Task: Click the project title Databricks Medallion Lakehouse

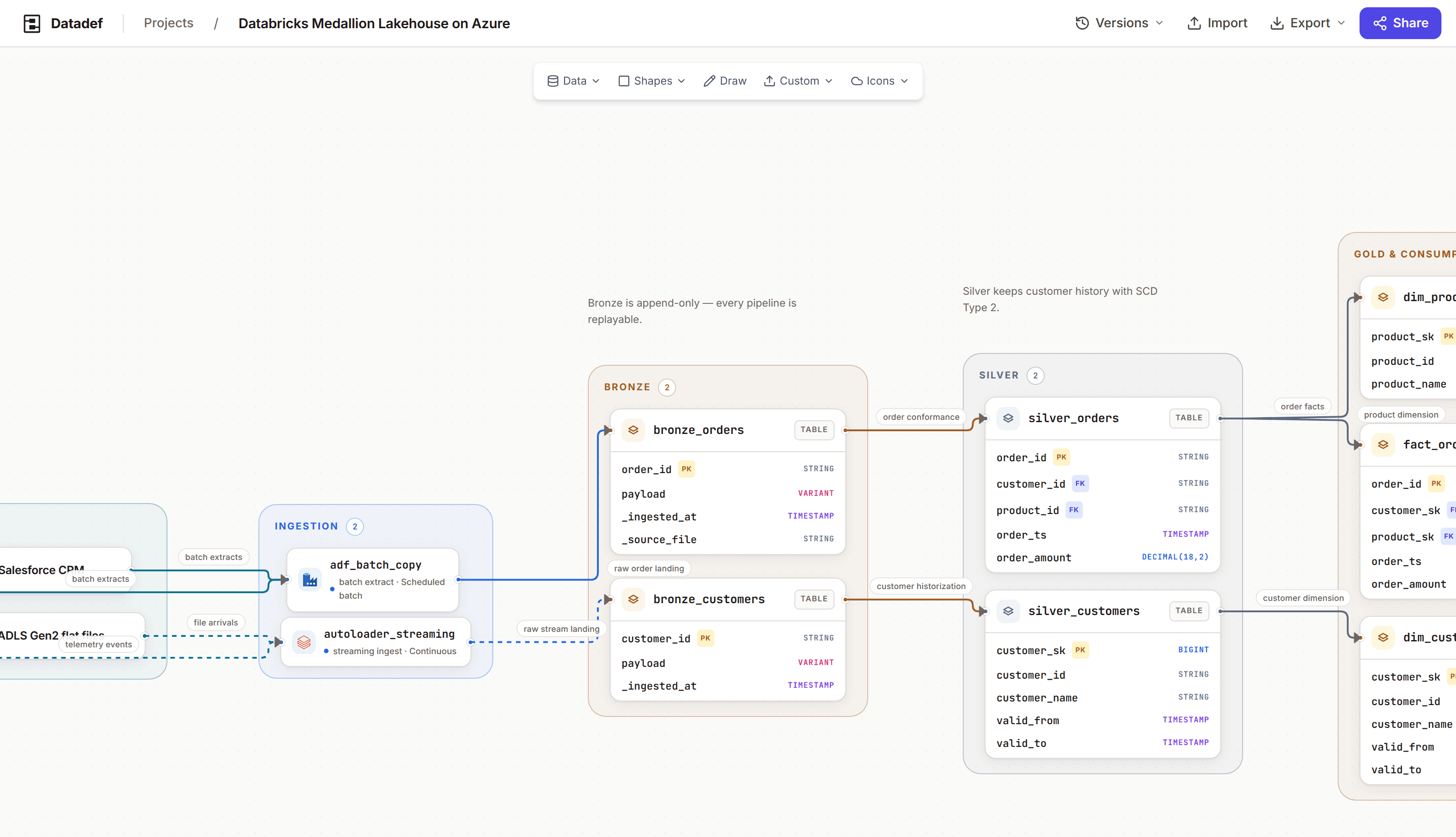Action: [374, 24]
